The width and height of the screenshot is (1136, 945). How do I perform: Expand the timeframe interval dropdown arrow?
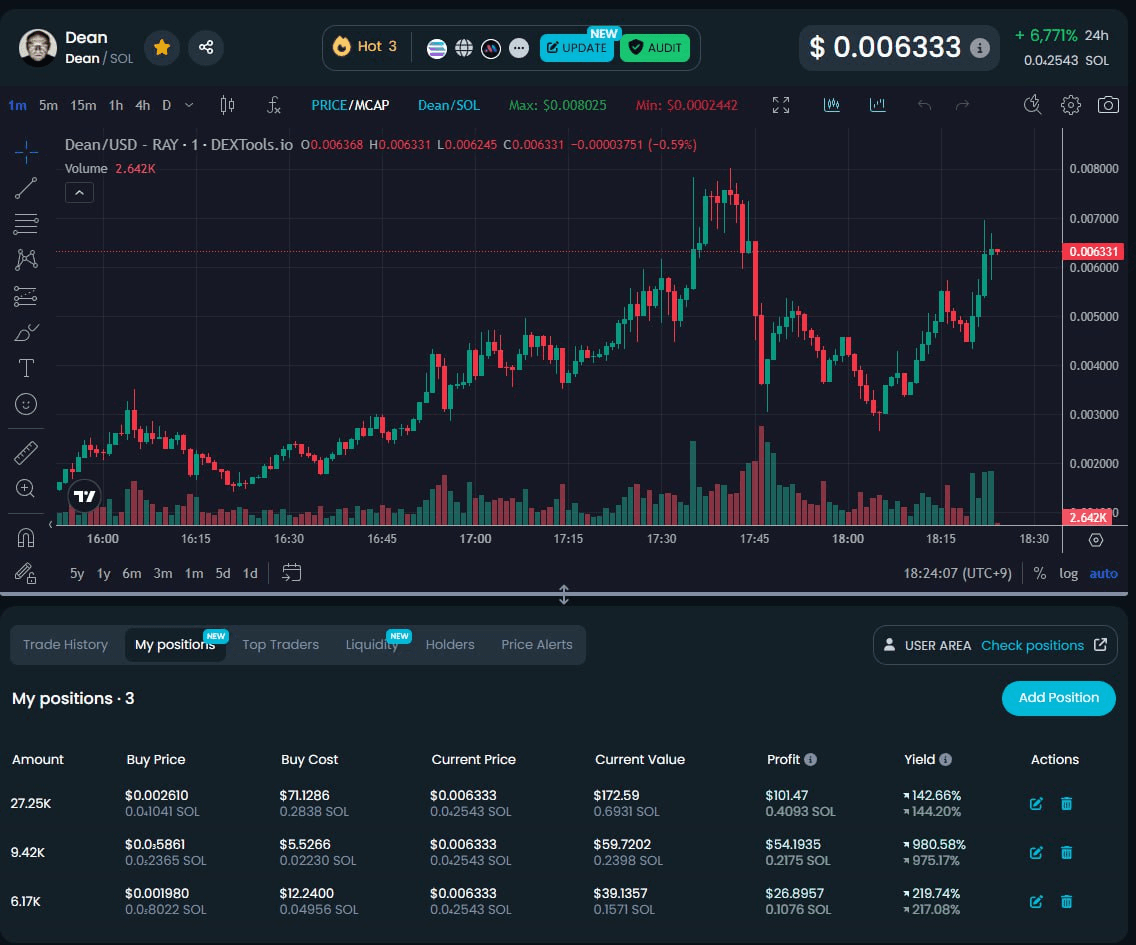[189, 105]
